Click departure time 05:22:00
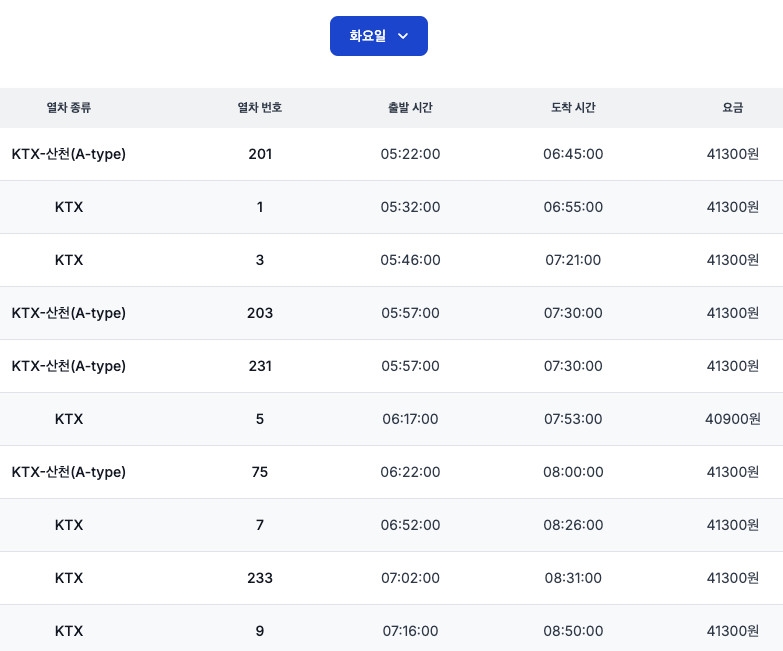 click(x=410, y=154)
